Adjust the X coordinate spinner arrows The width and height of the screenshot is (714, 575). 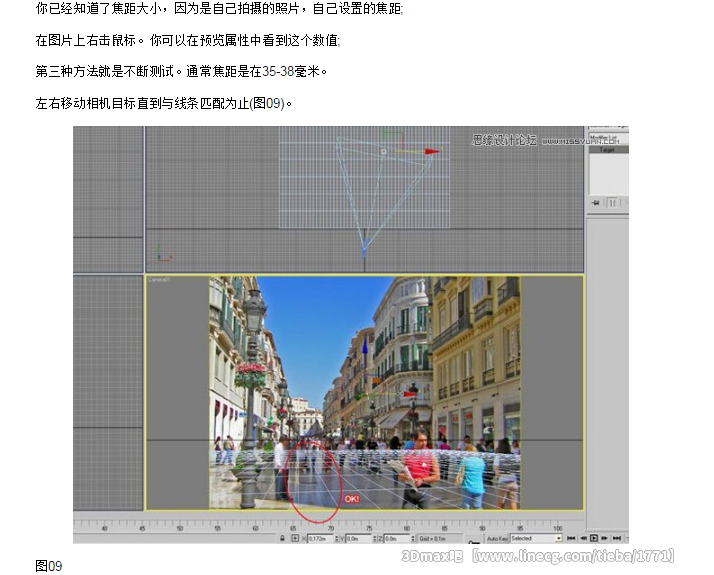[x=337, y=539]
